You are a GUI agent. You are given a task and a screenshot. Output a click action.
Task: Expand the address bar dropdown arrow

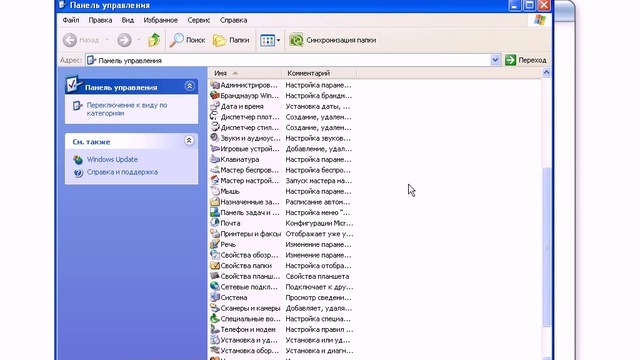[x=495, y=60]
